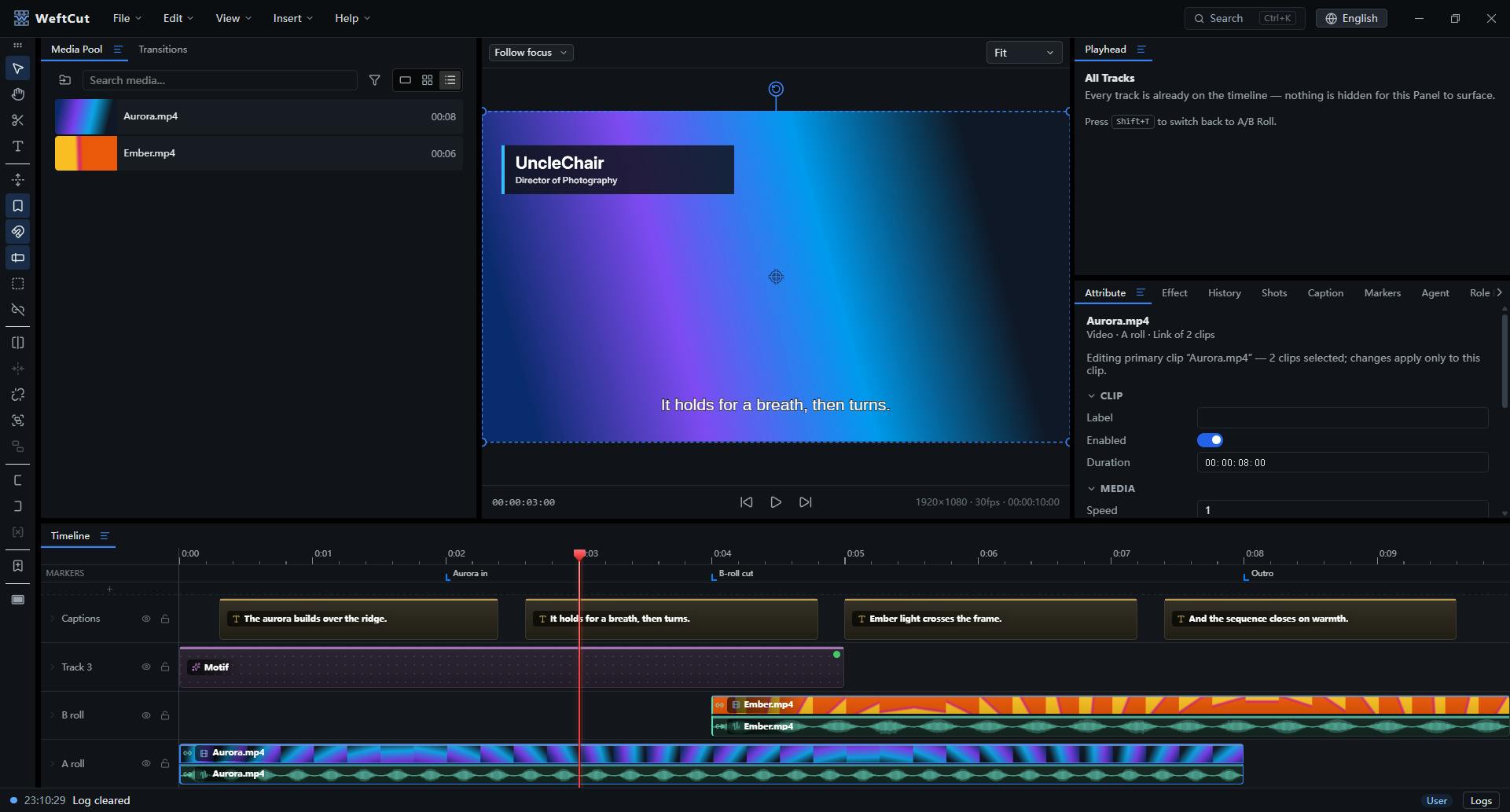Click the split-at-playhead bracket icon
Viewport: 1510px width, 812px height.
[17, 343]
